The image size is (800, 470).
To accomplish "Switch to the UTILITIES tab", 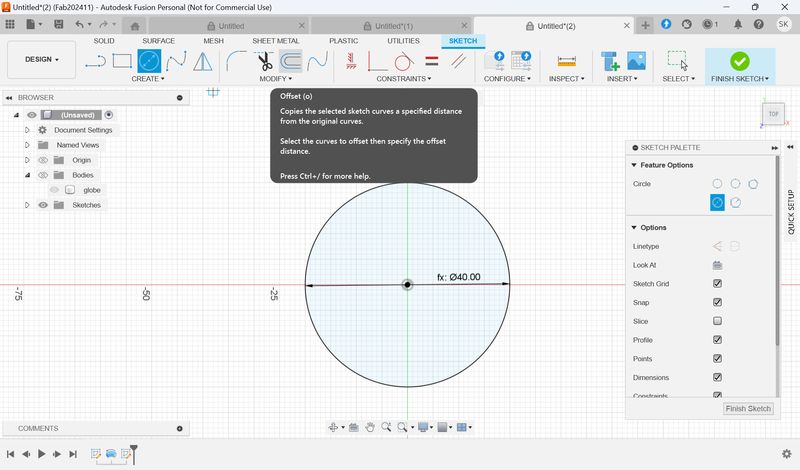I will (403, 41).
